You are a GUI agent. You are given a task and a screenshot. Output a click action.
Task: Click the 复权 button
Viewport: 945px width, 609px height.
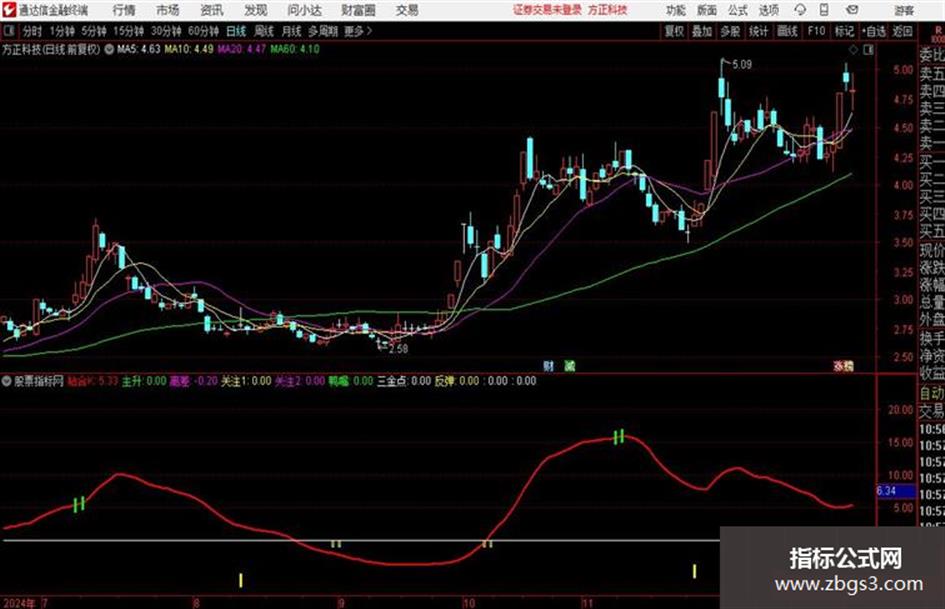click(x=674, y=31)
